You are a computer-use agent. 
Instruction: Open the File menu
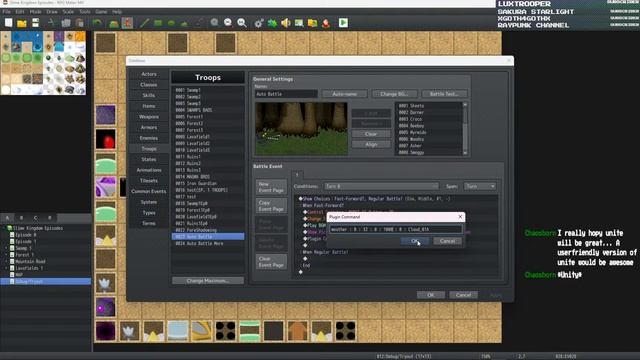point(7,12)
